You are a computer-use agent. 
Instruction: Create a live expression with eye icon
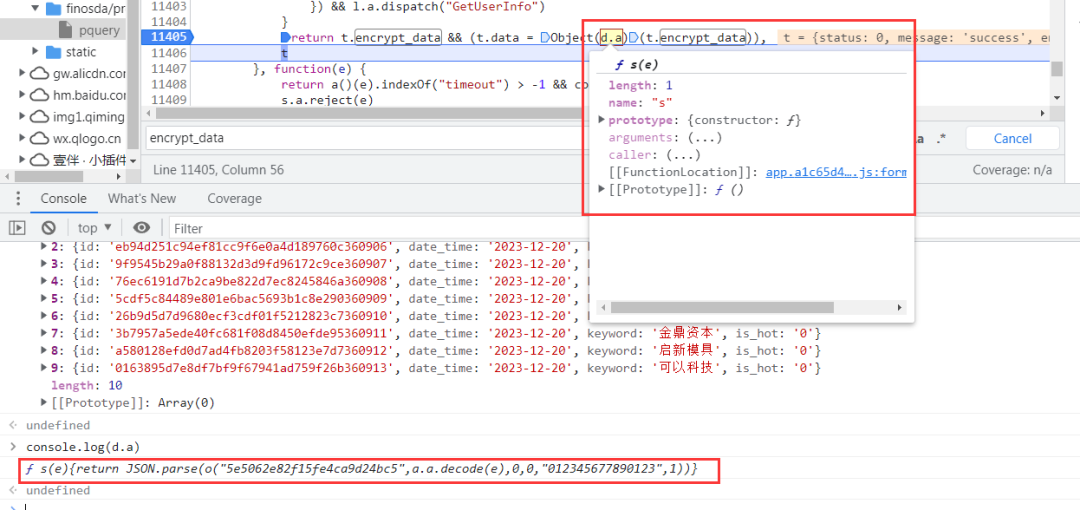(x=142, y=227)
